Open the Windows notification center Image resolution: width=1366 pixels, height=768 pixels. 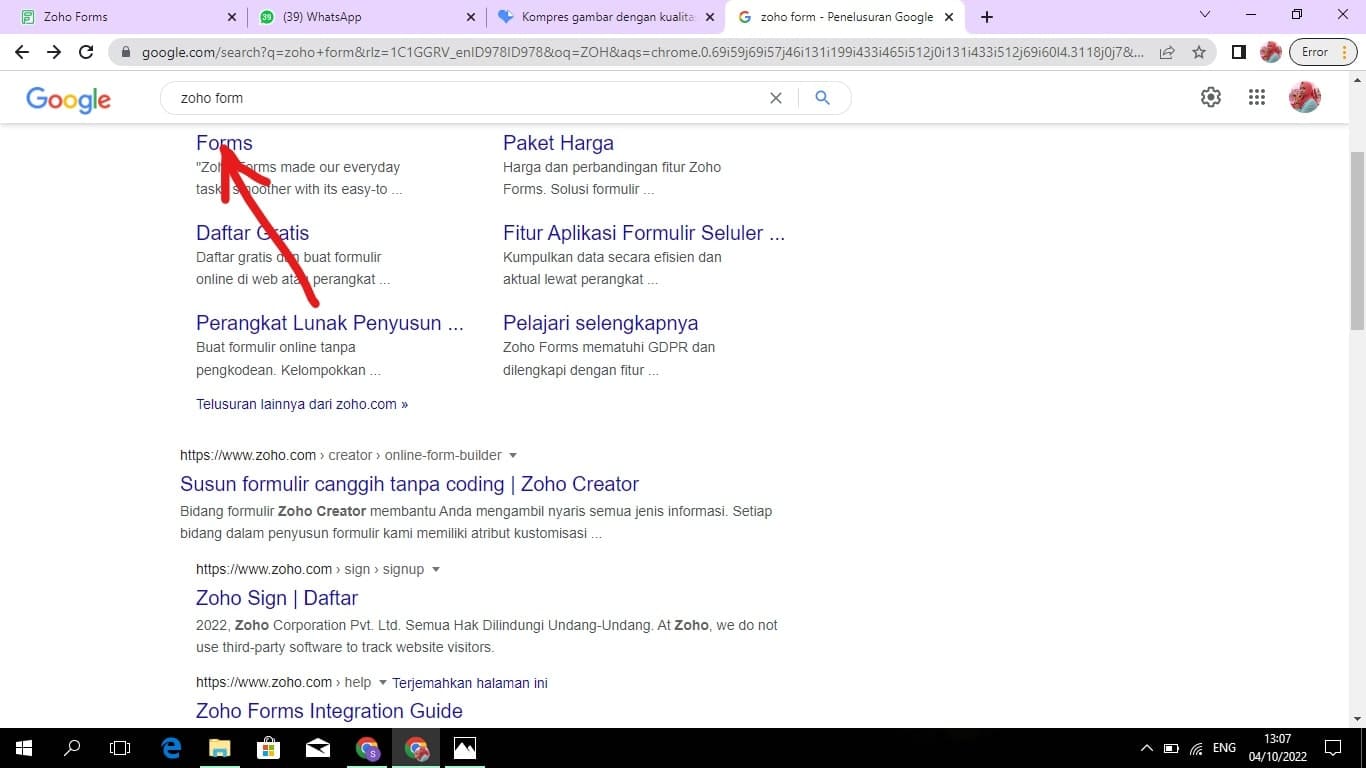(x=1333, y=748)
